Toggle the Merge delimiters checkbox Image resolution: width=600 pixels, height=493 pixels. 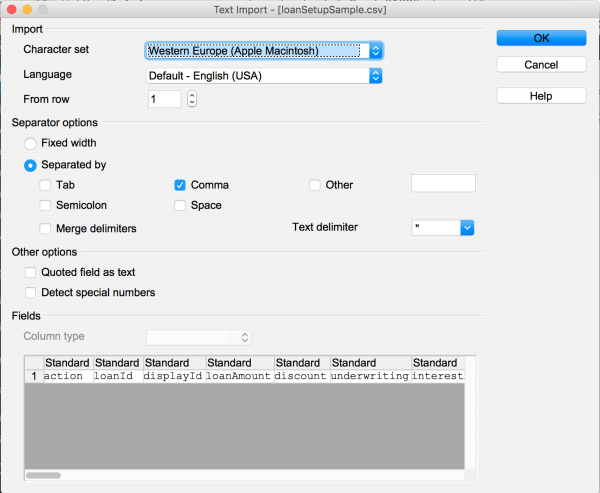[x=45, y=229]
